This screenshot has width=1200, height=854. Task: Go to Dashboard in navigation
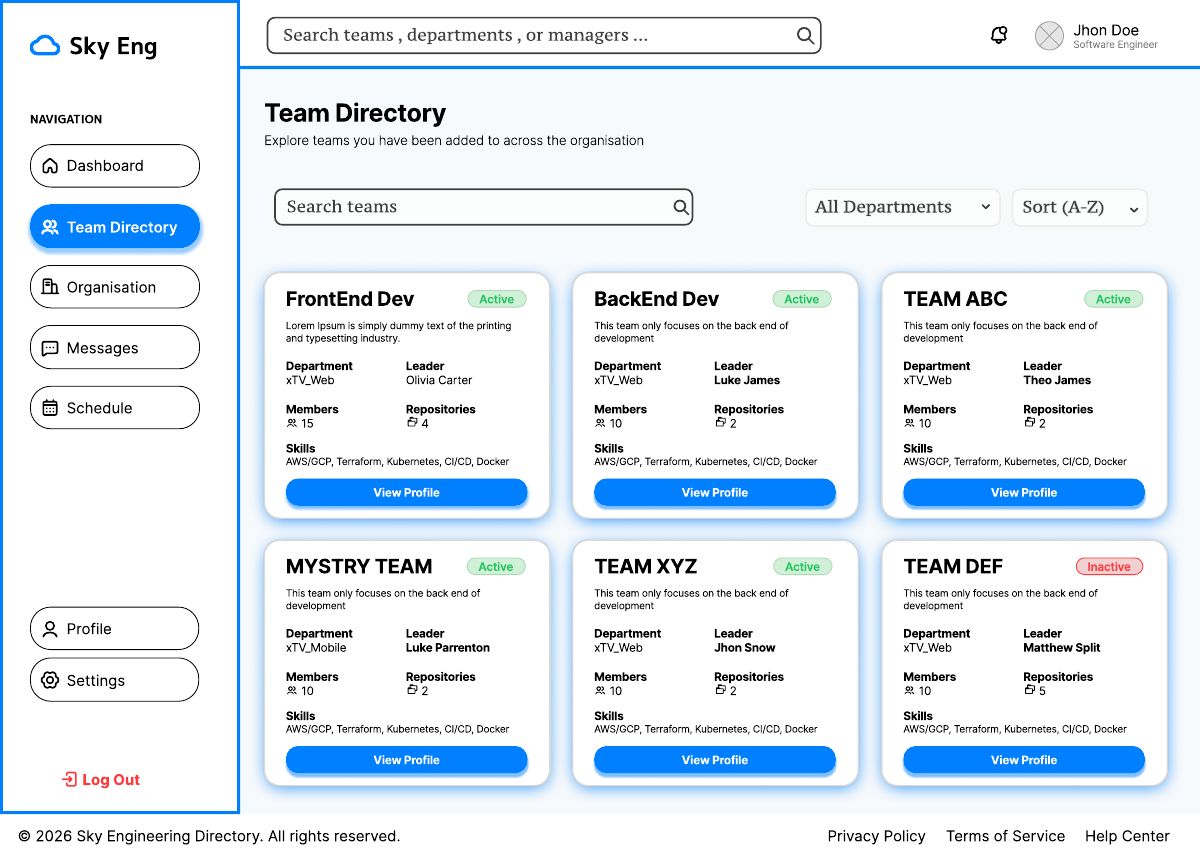pos(115,166)
